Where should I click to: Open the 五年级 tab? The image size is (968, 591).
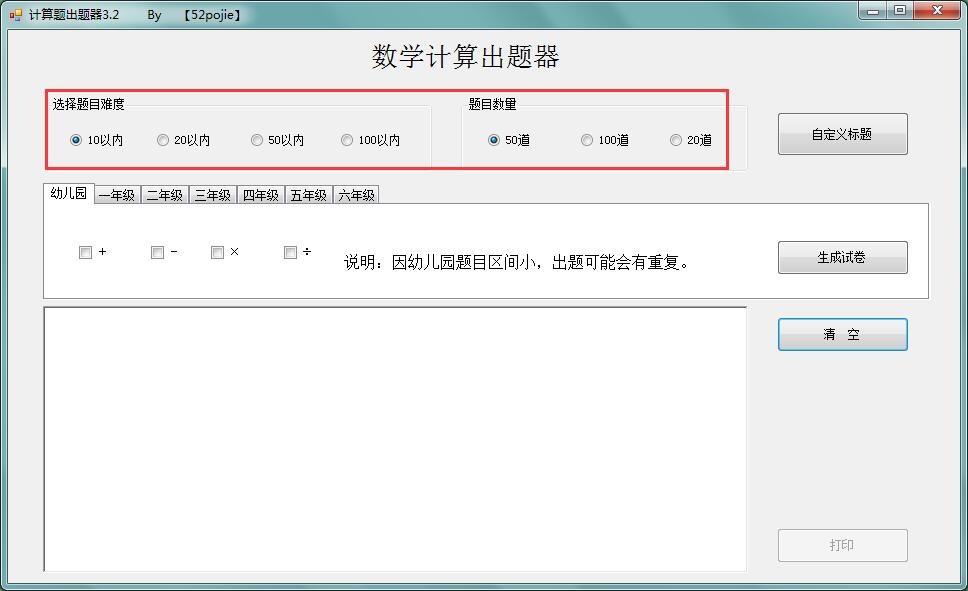coord(309,195)
